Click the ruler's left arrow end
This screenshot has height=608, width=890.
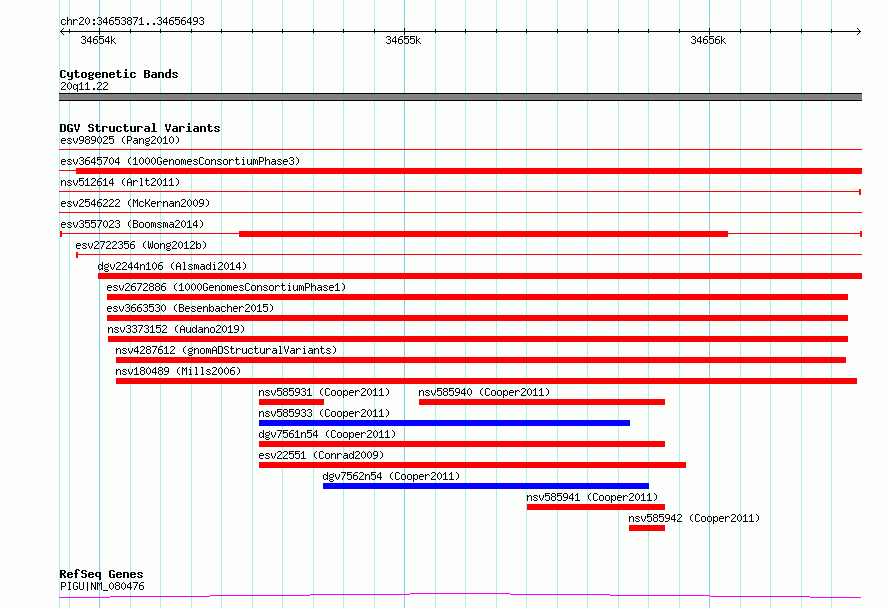pyautogui.click(x=63, y=31)
